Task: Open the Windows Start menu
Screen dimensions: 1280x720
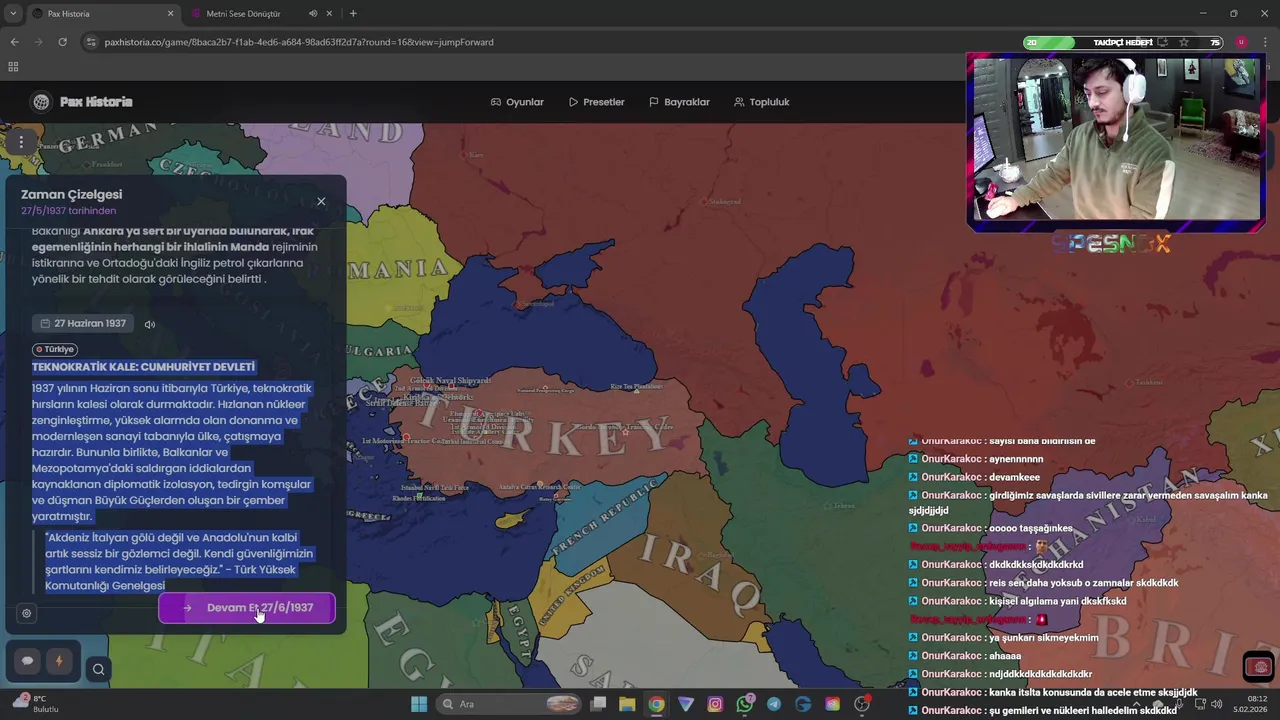Action: (x=419, y=704)
